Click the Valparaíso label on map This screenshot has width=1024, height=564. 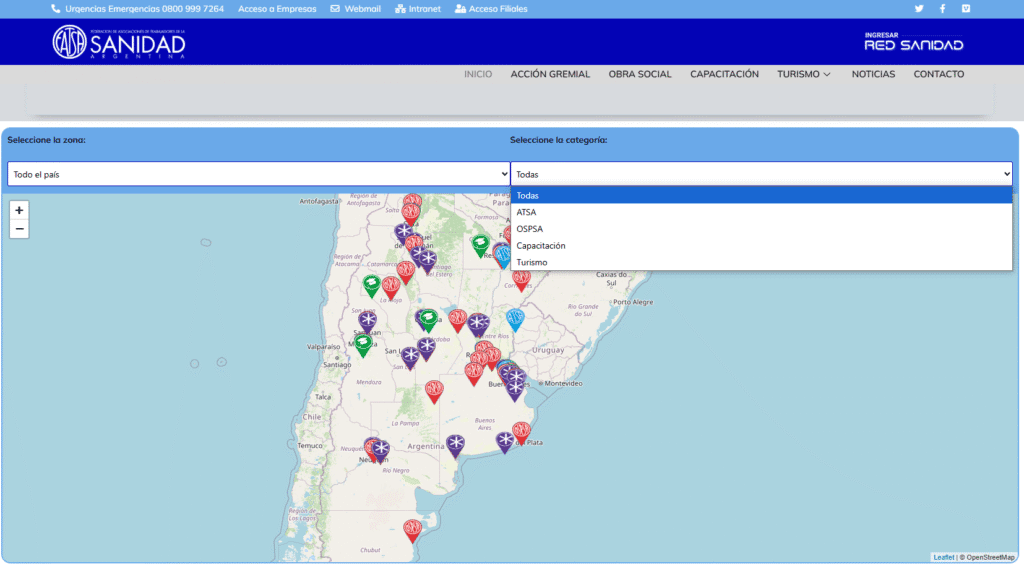[x=323, y=347]
